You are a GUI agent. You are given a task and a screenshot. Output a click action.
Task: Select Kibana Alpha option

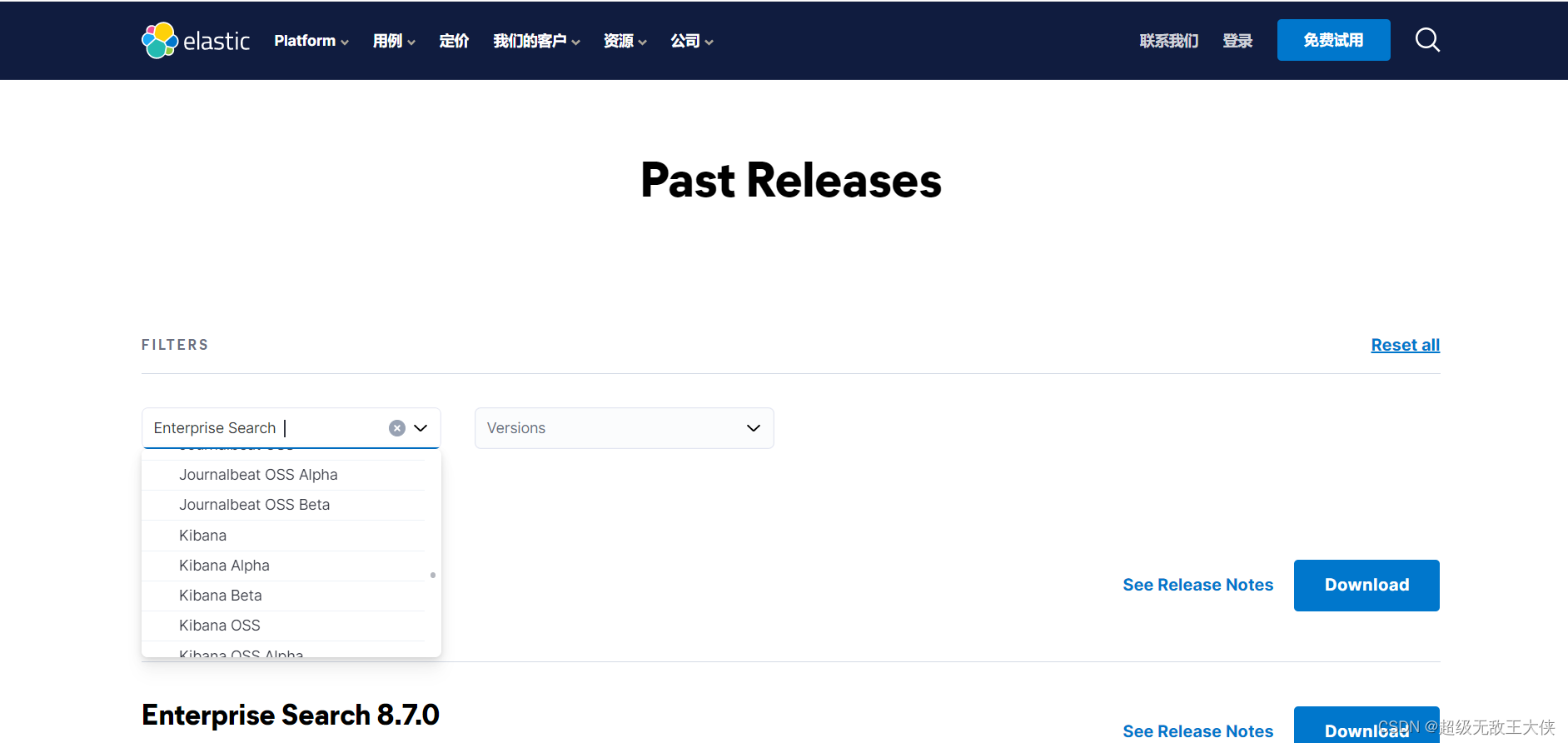click(x=283, y=566)
